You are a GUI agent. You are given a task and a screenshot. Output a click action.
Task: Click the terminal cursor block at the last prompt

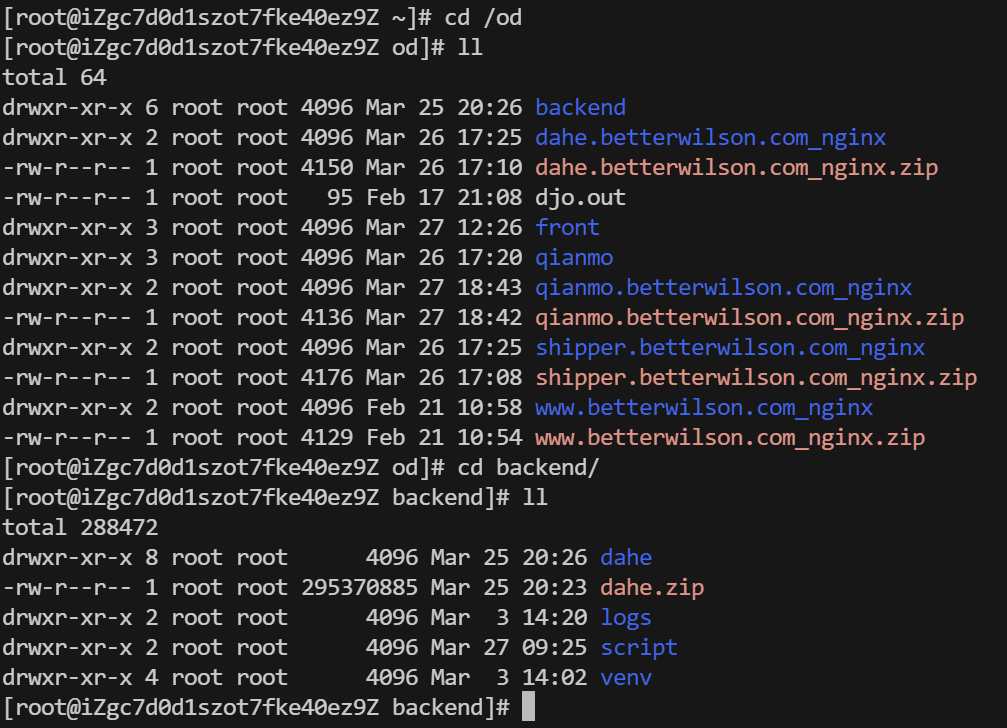click(x=529, y=707)
